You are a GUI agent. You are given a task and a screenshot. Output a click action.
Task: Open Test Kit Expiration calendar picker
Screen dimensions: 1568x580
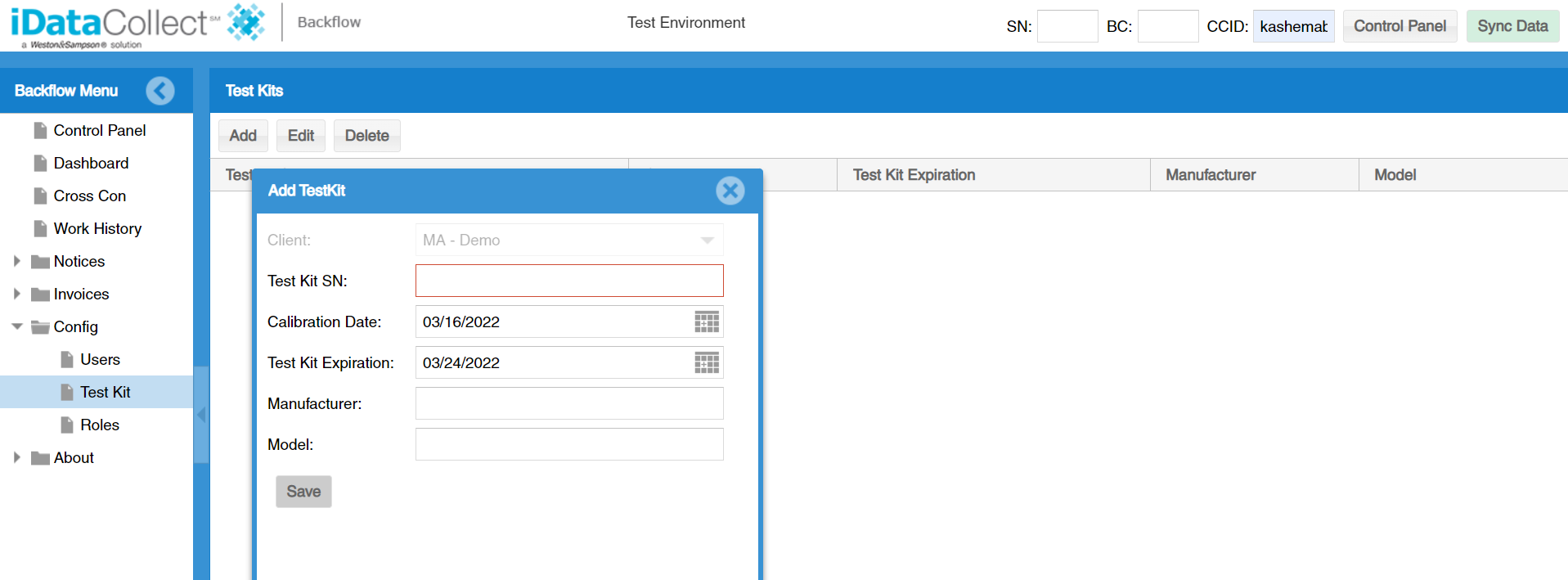[707, 362]
